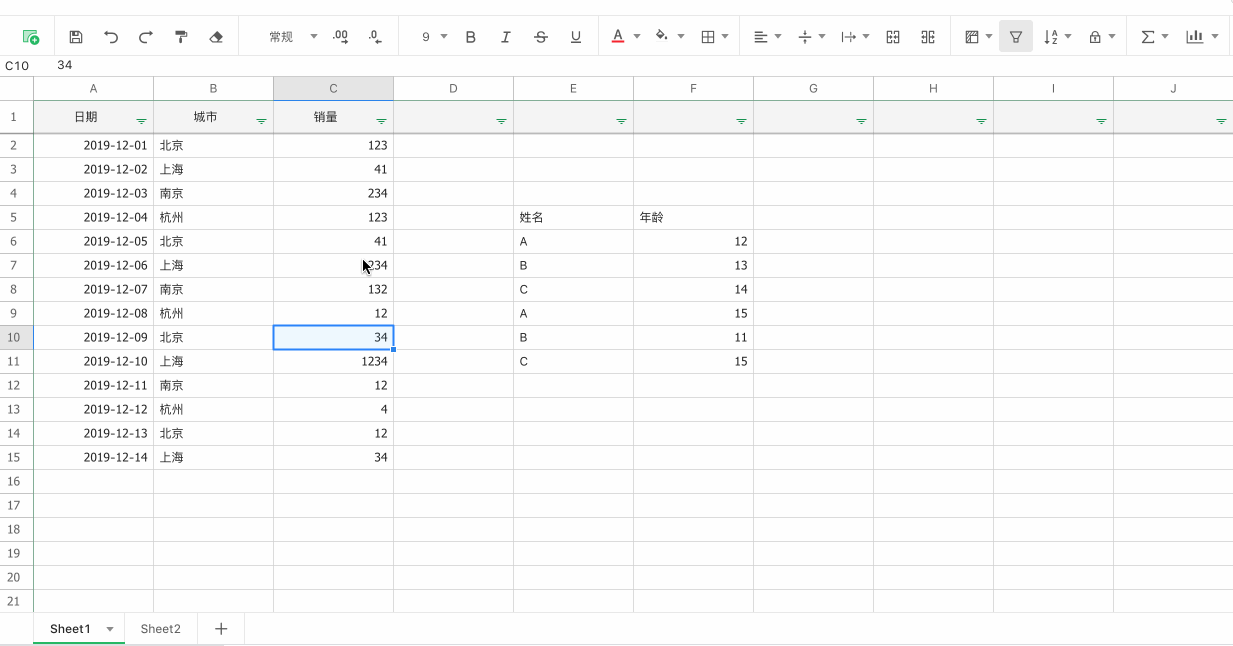Click the horizontal align icon
Screen dimensions: 1233x646
point(761,37)
